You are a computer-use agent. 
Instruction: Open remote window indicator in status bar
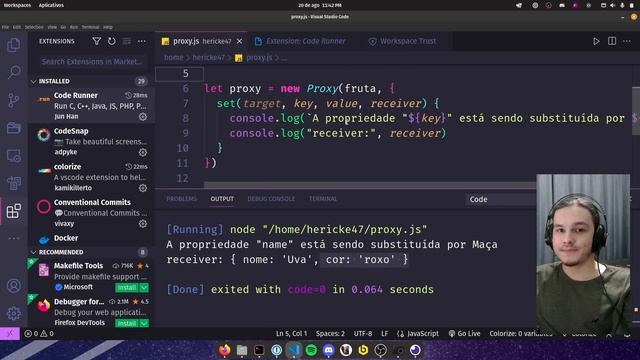(10, 334)
